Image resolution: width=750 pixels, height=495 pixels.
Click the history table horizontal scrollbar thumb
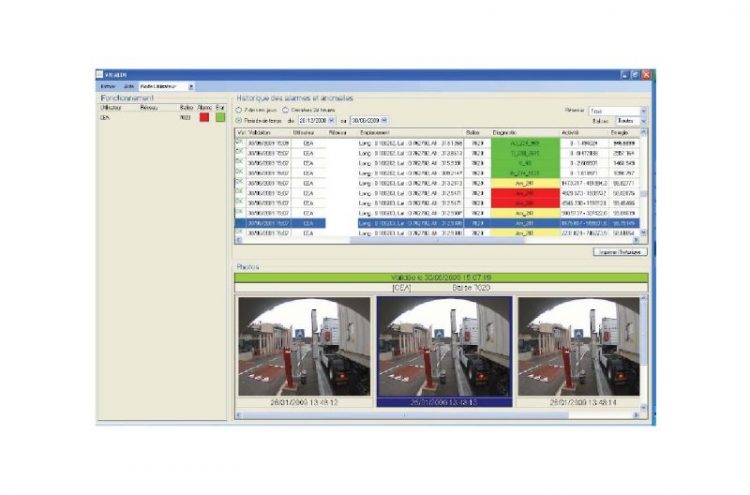[437, 240]
